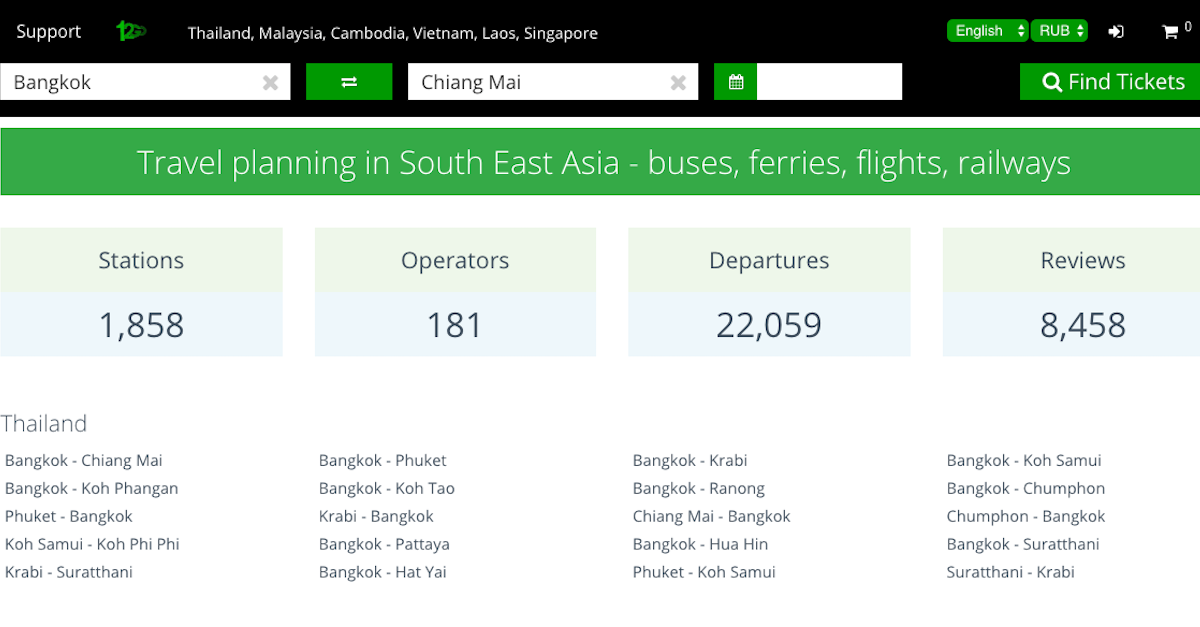The width and height of the screenshot is (1200, 627).
Task: Open the Phuket - Koh Samui route
Action: click(x=704, y=572)
